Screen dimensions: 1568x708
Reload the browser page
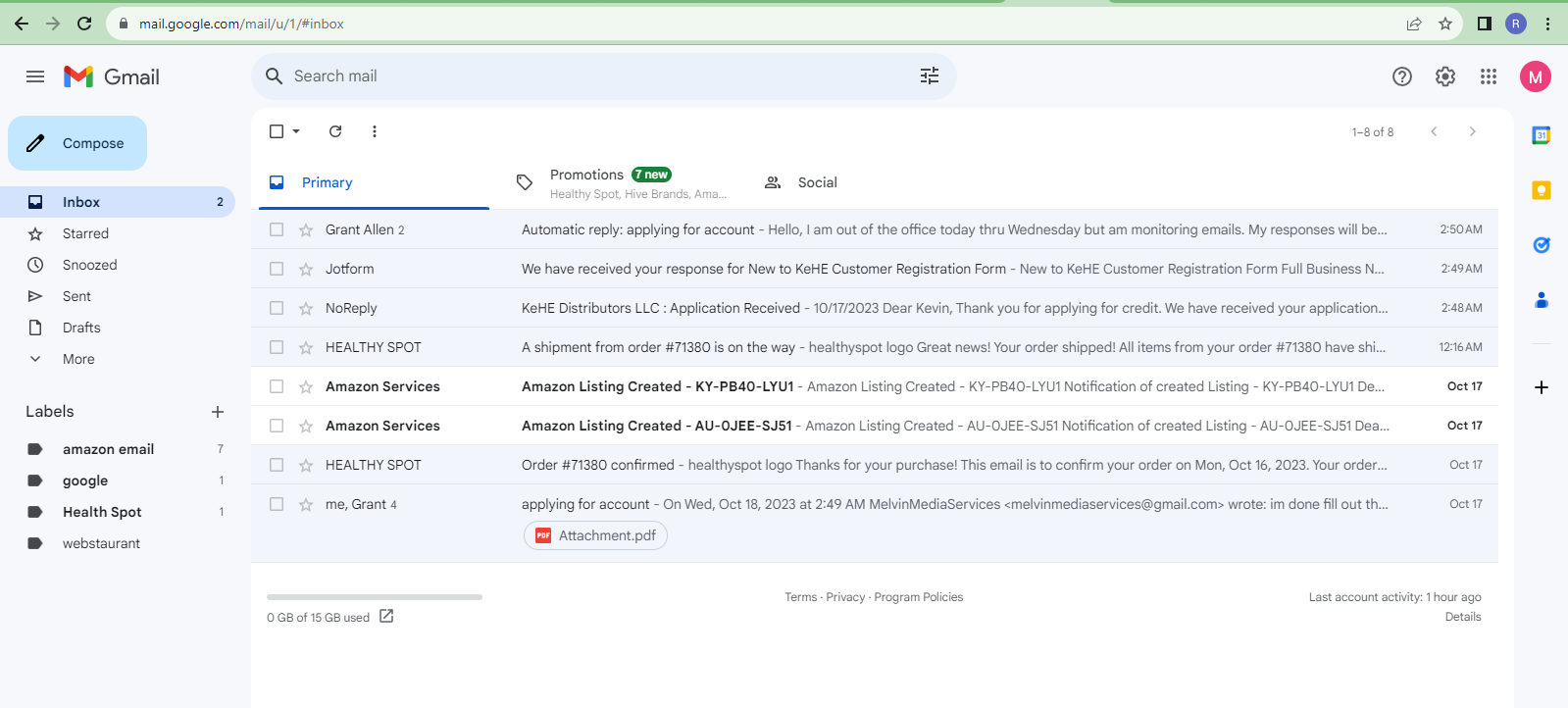[x=84, y=24]
